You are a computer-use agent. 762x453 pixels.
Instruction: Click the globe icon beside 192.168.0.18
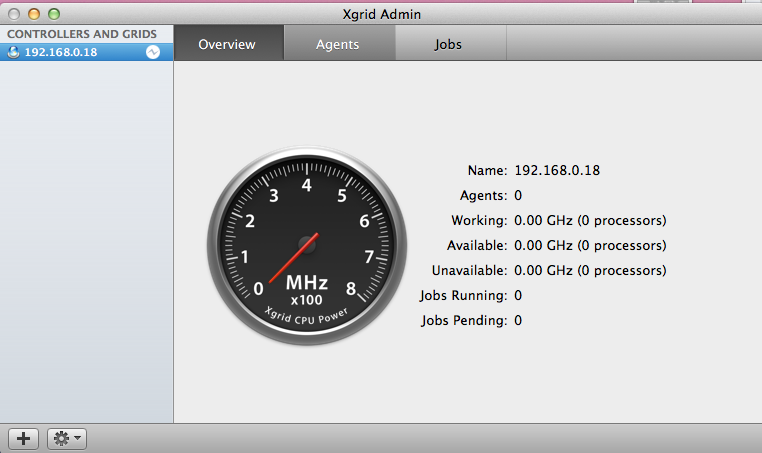[x=14, y=52]
